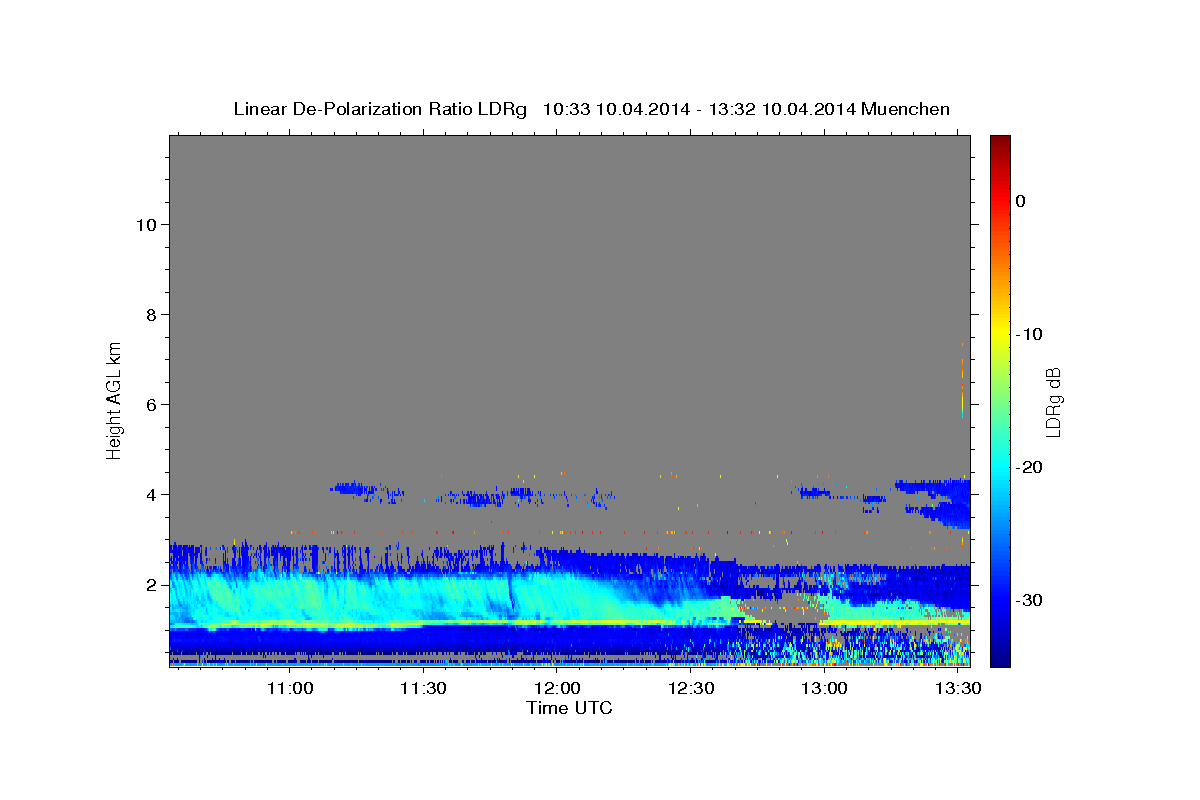Viewport: 1200px width, 800px height.
Task: Click the height tick label '6'
Action: [x=150, y=405]
